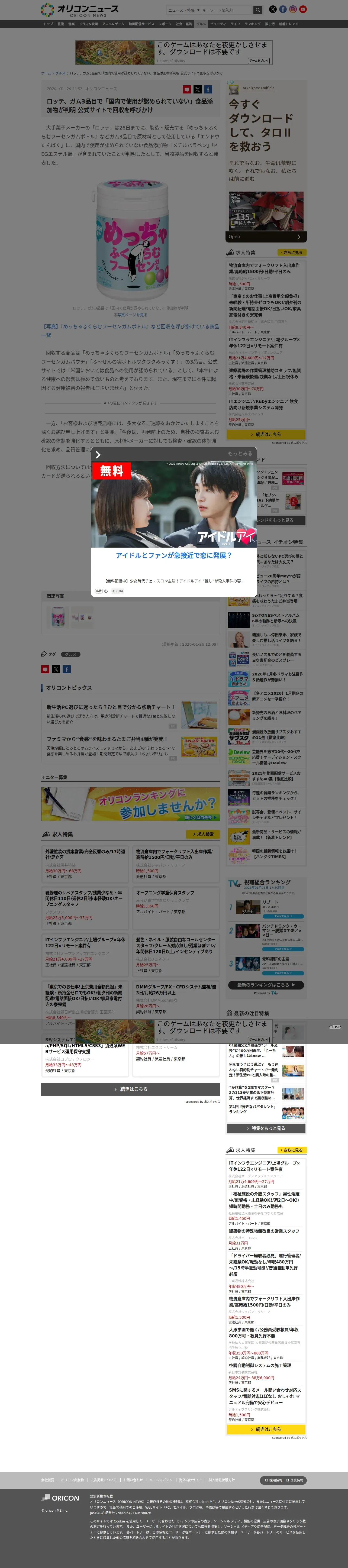Share article on Facebook from icon beside date
Image resolution: width=348 pixels, height=1568 pixels.
pos(208,89)
